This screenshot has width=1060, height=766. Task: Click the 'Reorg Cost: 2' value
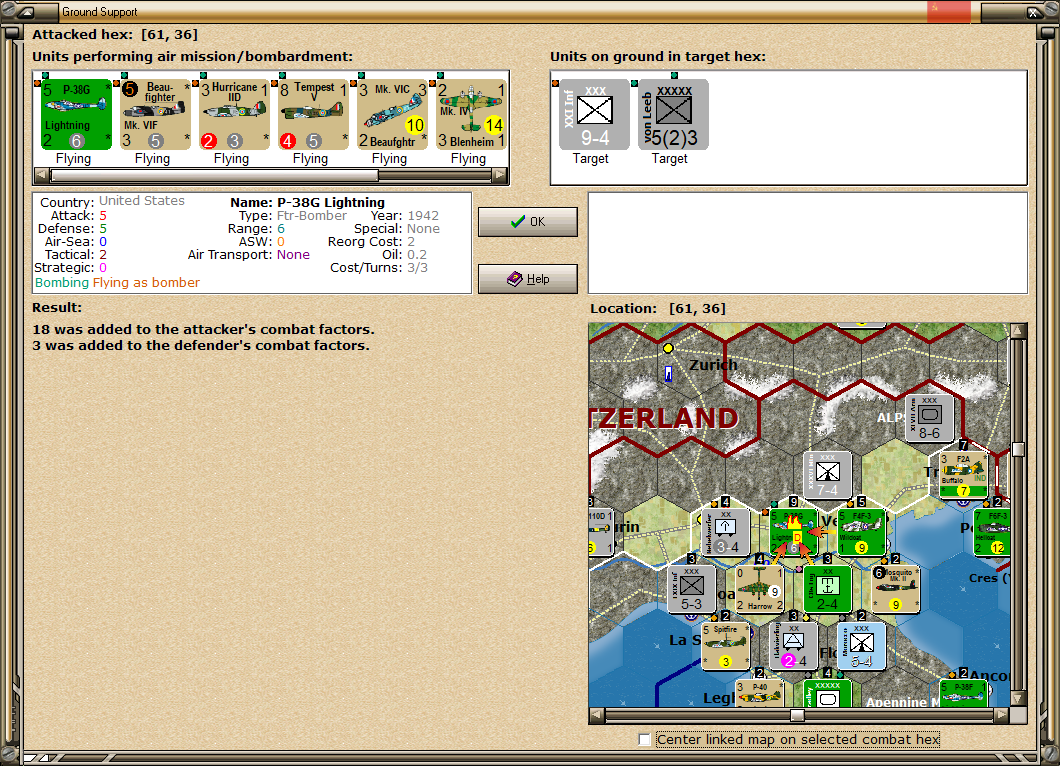pyautogui.click(x=411, y=242)
